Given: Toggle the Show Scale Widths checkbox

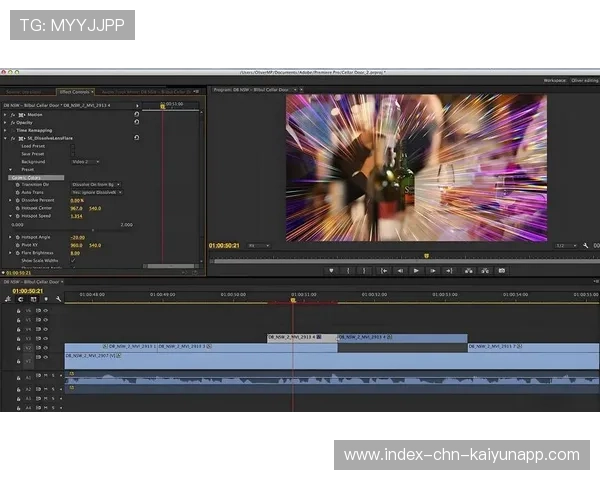Looking at the screenshot, I should click(x=73, y=260).
